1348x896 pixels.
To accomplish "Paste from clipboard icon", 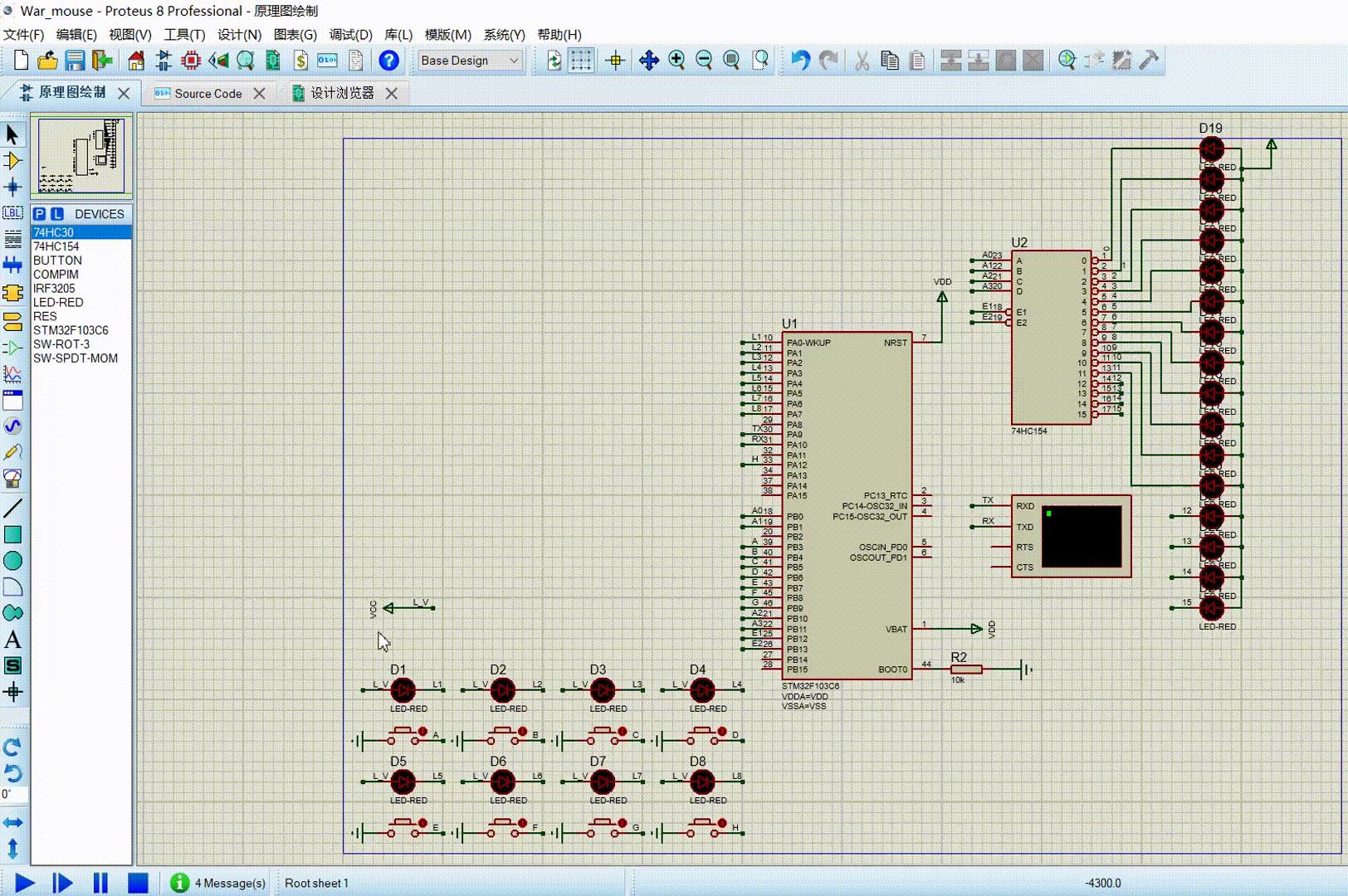I will click(917, 60).
